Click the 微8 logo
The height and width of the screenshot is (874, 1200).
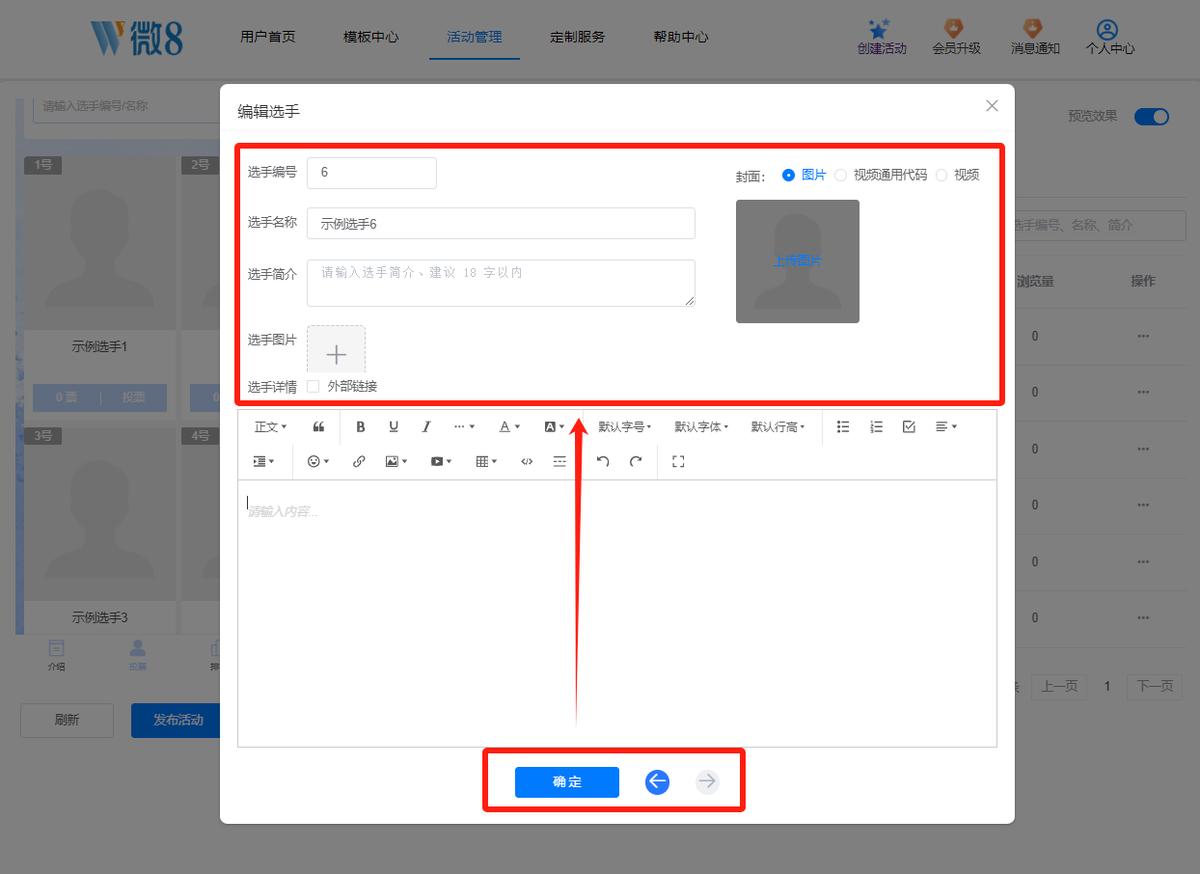[136, 37]
